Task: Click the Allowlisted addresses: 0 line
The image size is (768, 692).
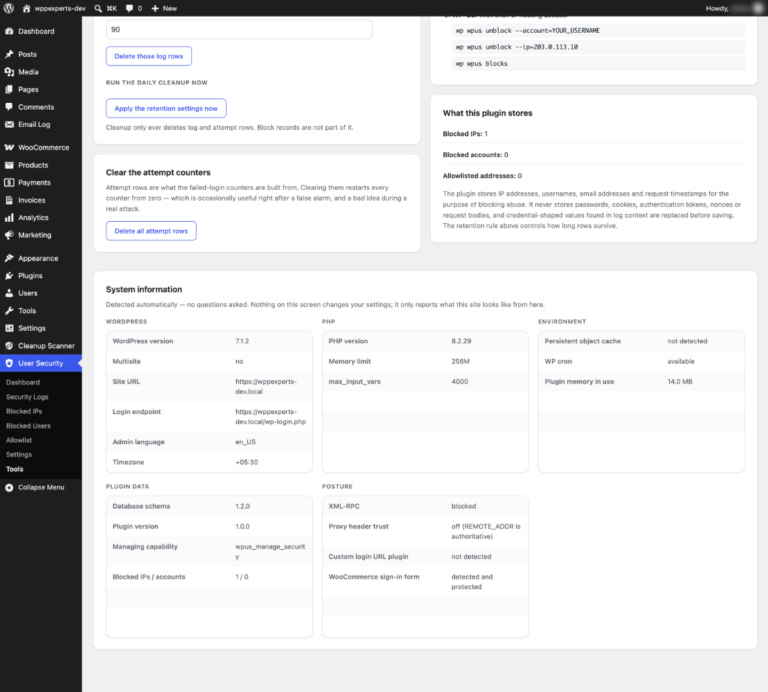Action: pos(482,176)
